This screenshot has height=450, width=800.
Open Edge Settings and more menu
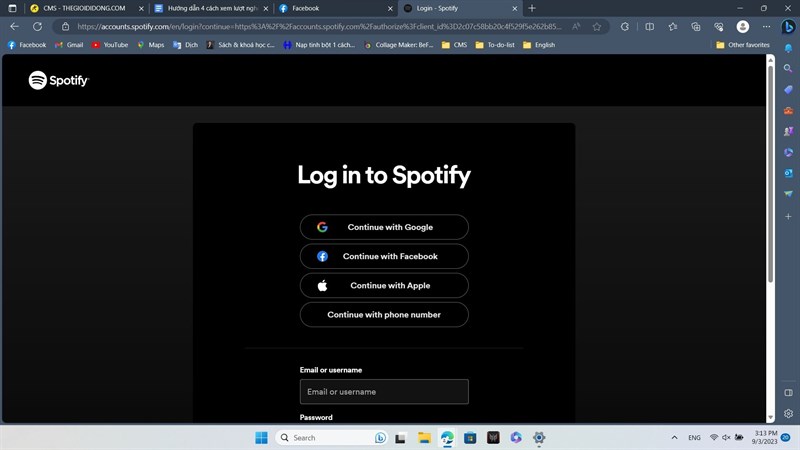click(x=766, y=27)
